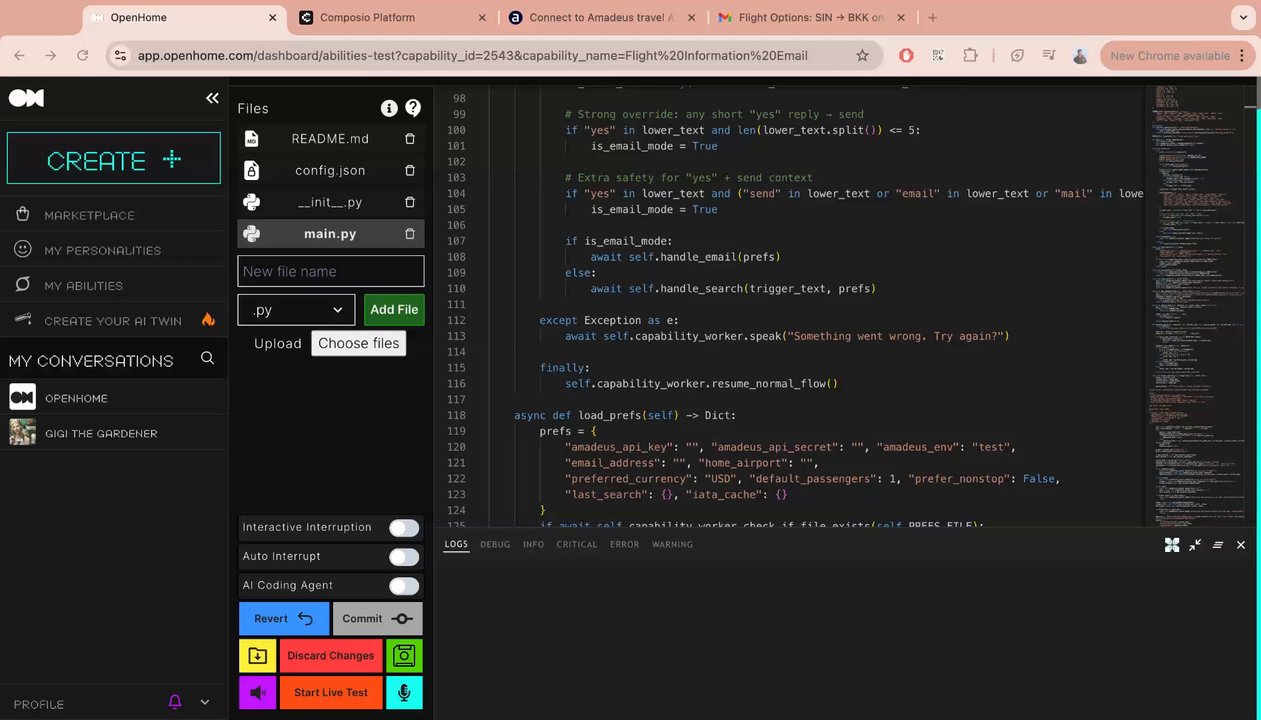Click Start Live Test button
1261x720 pixels.
click(x=331, y=692)
